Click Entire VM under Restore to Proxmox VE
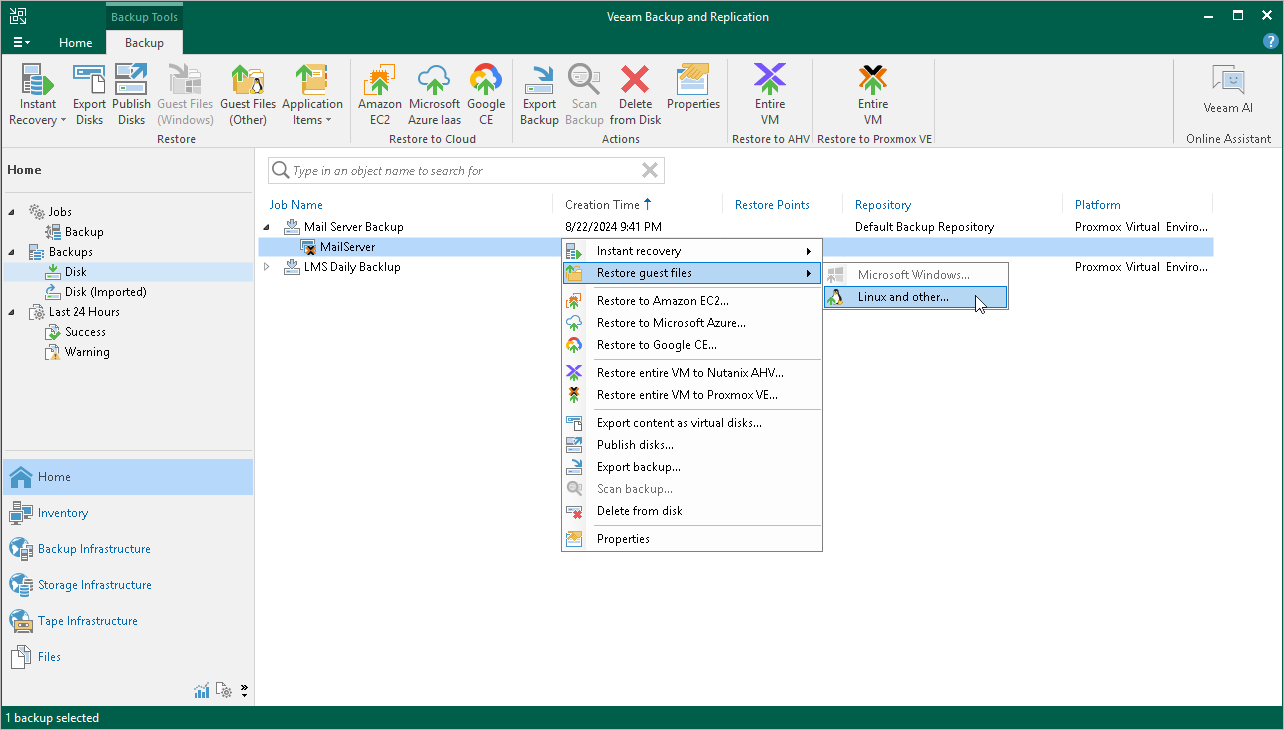 click(x=873, y=95)
